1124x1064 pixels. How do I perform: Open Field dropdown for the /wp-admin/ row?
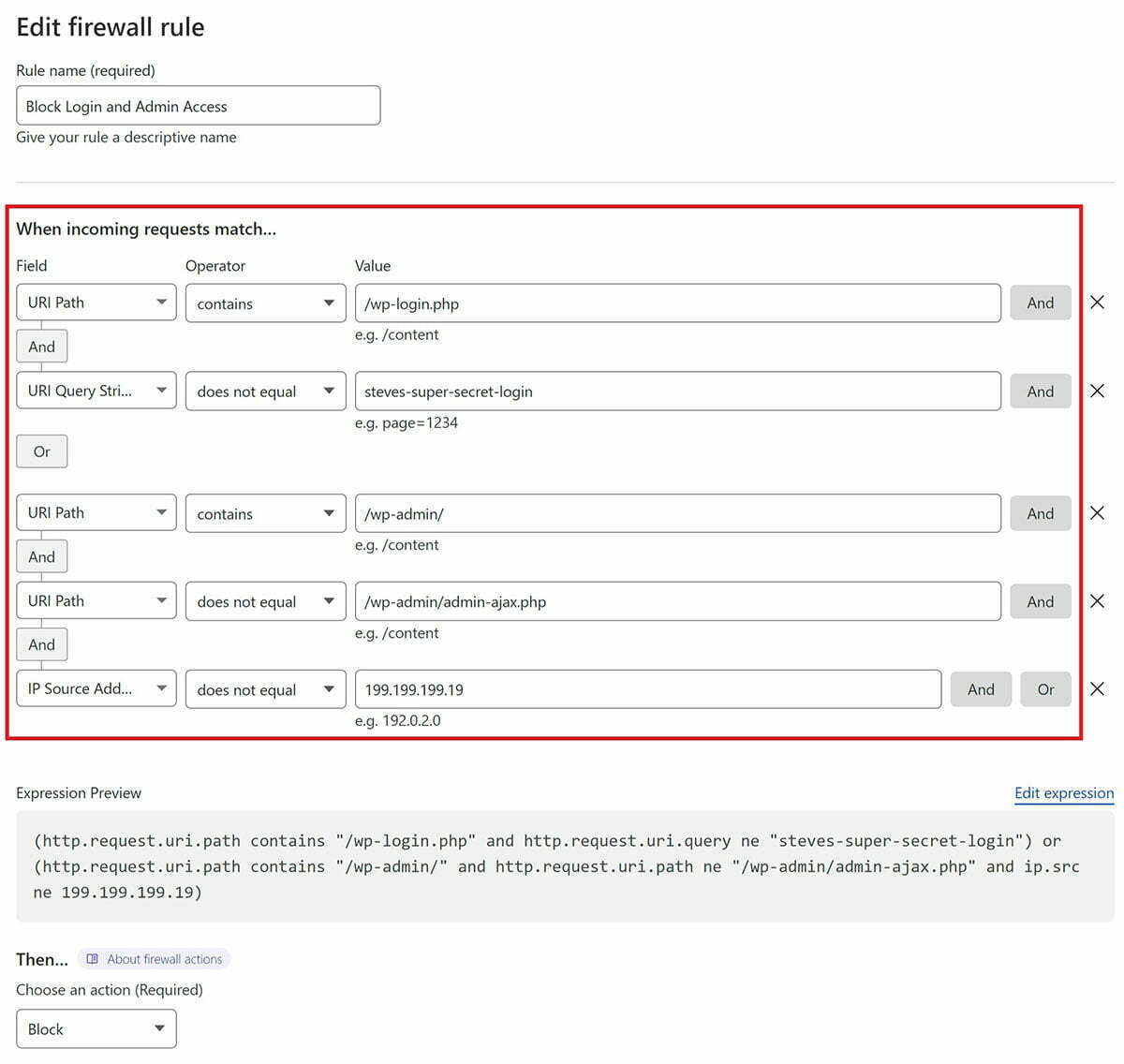coord(96,512)
